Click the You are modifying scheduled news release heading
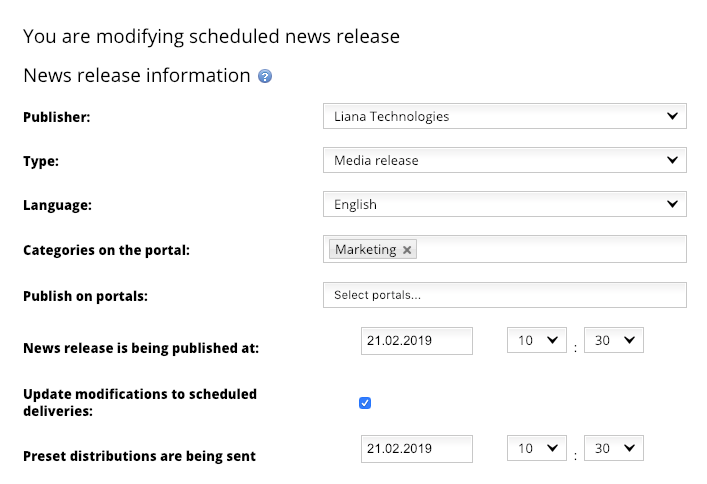 point(211,37)
